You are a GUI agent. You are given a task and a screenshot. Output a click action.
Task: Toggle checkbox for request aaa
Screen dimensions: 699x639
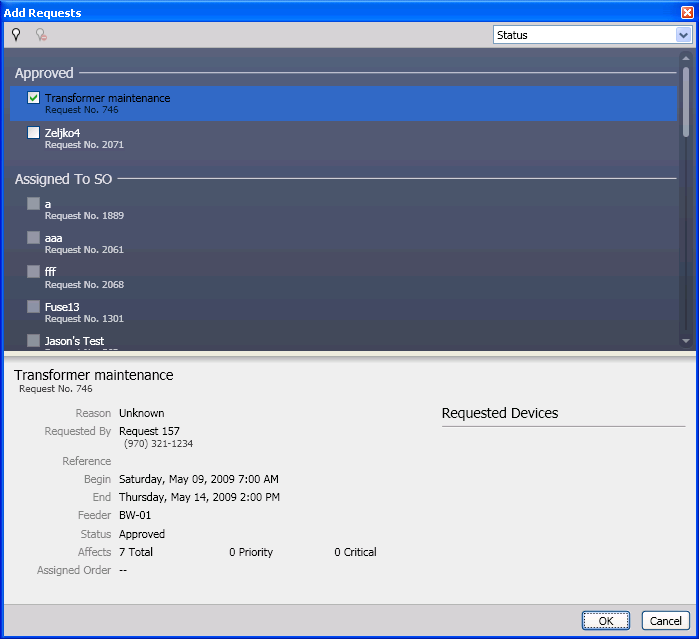(34, 238)
